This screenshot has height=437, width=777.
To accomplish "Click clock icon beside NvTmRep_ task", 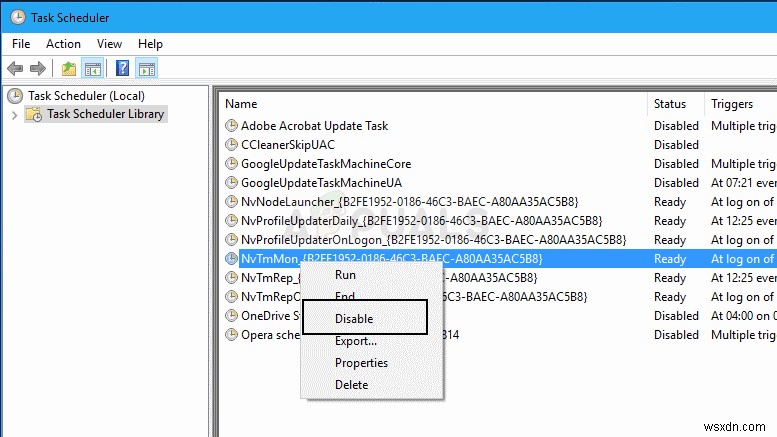I will 231,277.
